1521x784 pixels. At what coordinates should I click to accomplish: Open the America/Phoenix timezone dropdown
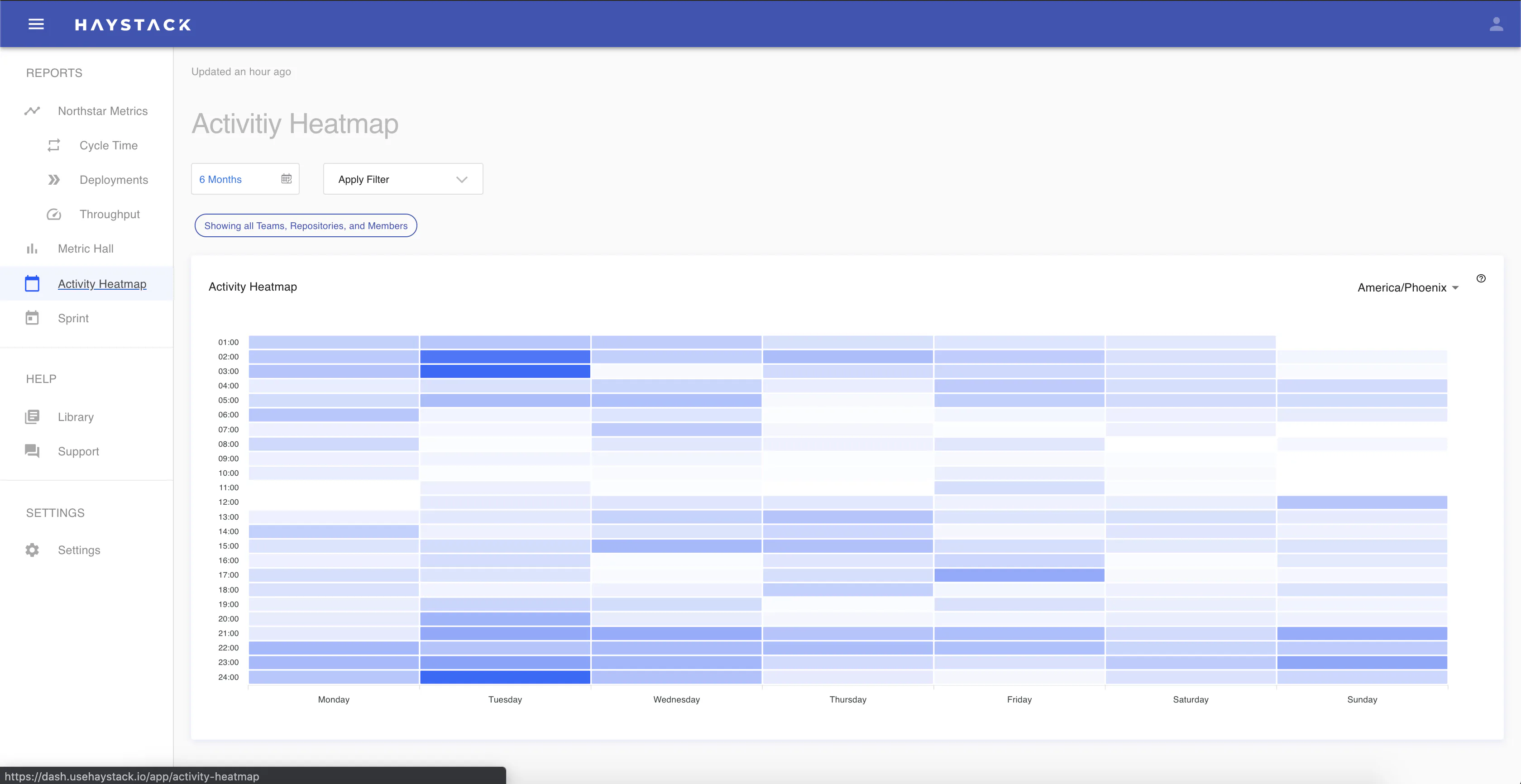1408,287
